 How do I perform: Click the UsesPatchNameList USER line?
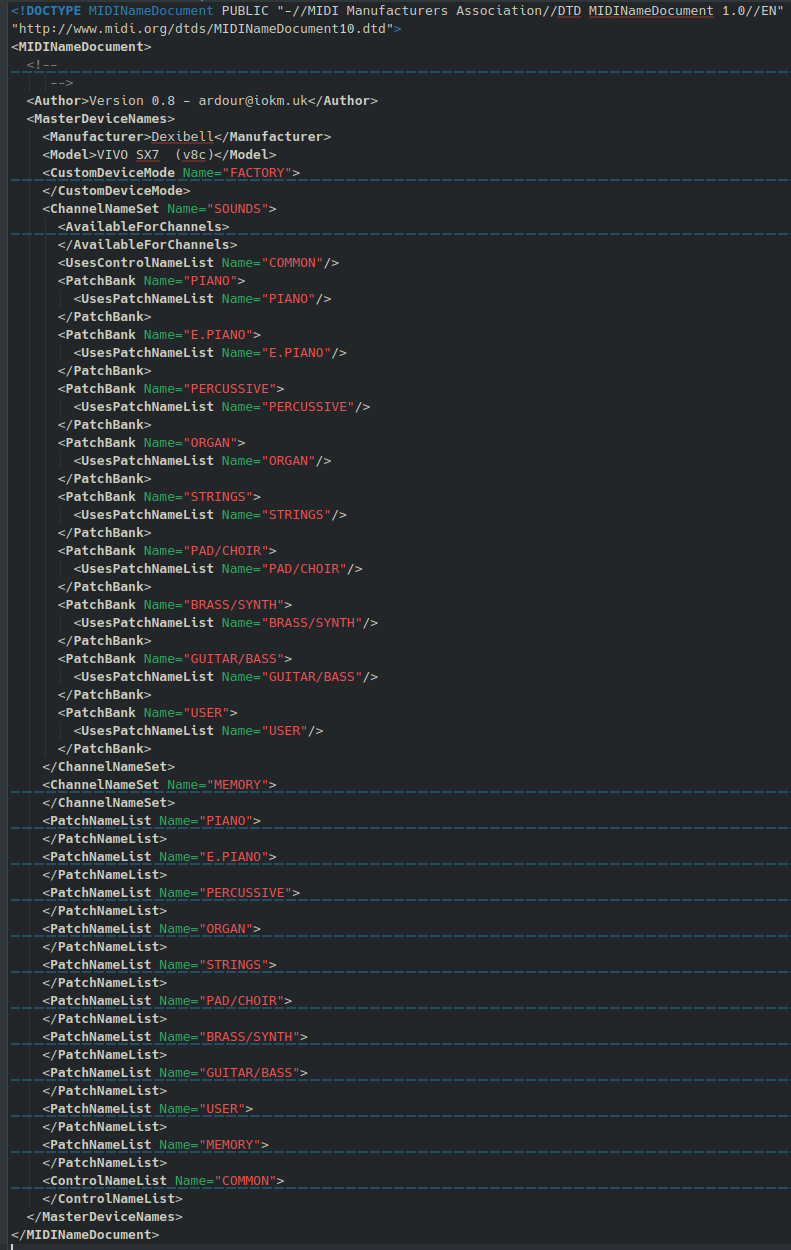198,731
